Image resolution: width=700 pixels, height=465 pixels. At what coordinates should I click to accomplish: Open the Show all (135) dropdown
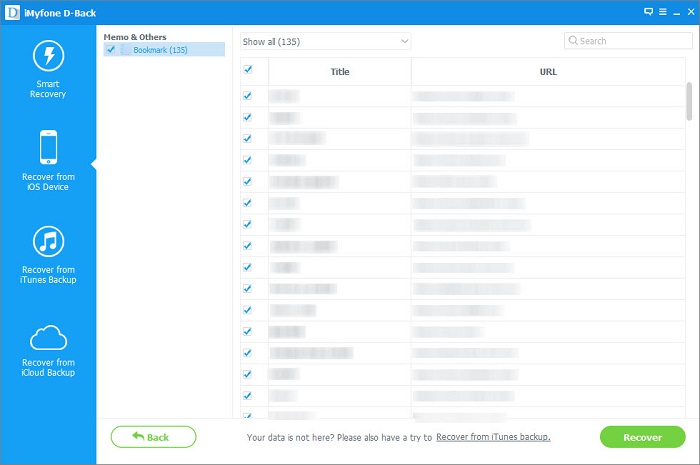325,41
